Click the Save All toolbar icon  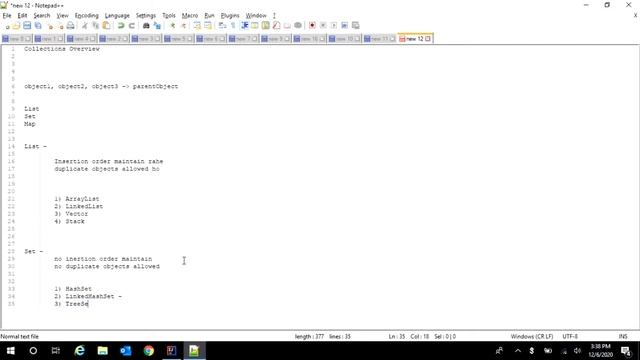tap(38, 26)
